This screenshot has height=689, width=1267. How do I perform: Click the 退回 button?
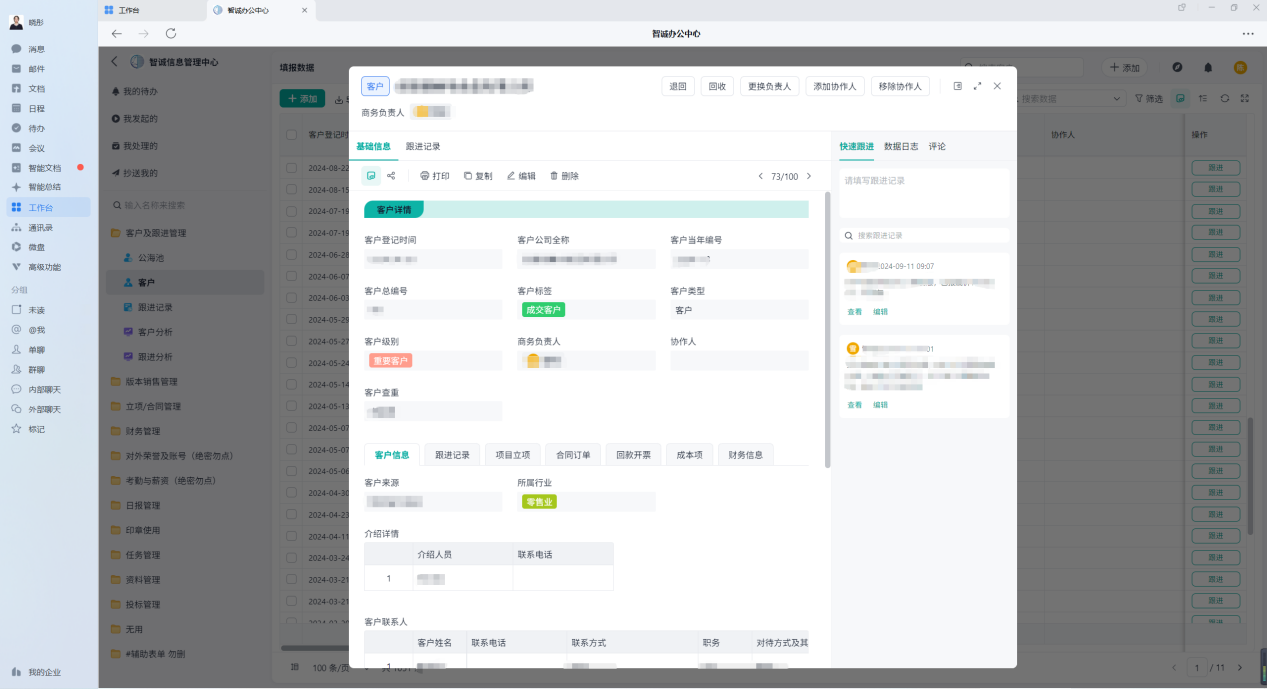(x=678, y=86)
